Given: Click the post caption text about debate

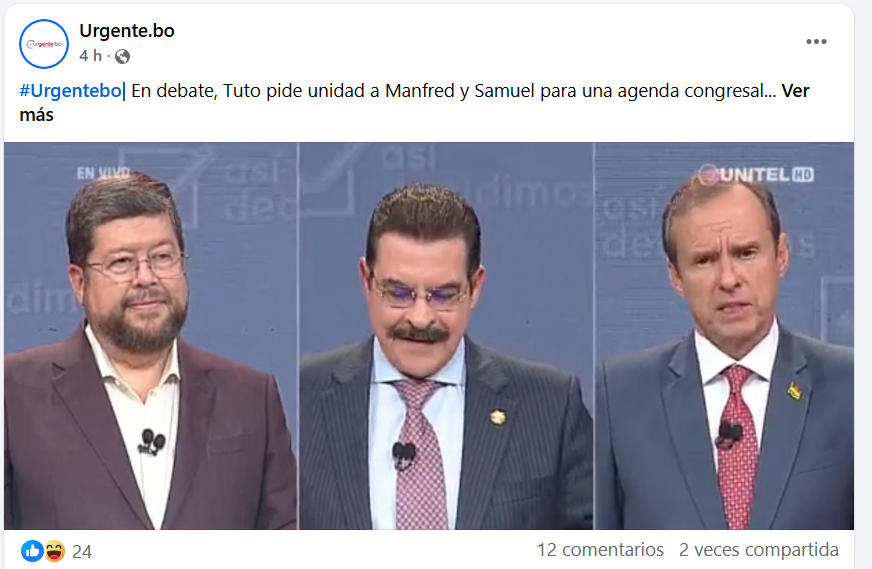Looking at the screenshot, I should click(x=453, y=91).
